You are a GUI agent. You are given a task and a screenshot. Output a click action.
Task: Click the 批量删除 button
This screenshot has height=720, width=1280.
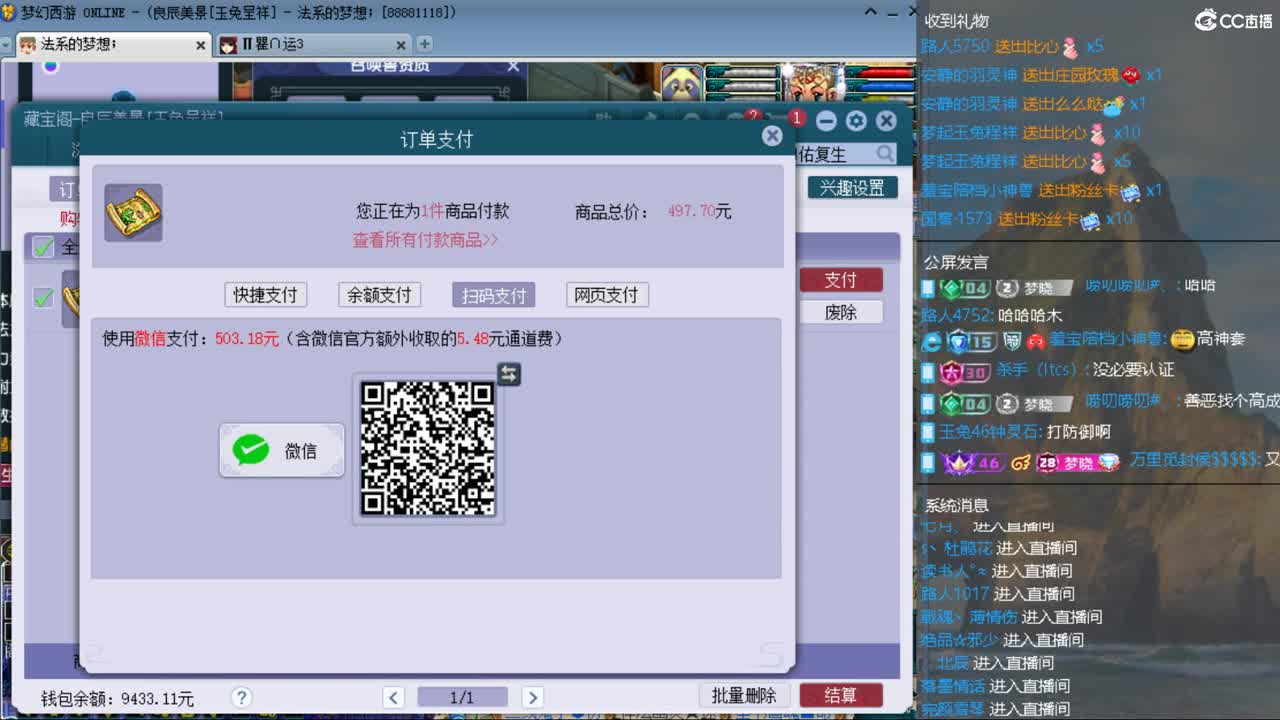[x=744, y=695]
